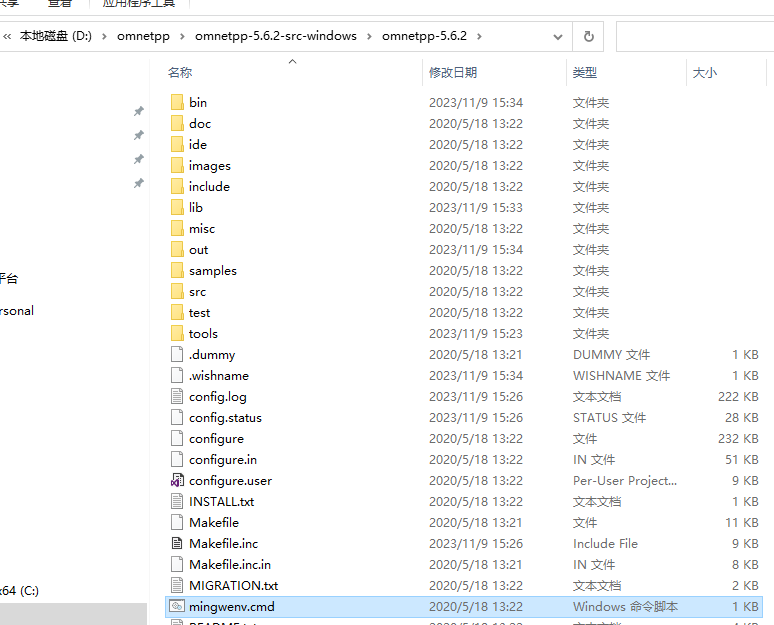This screenshot has width=774, height=625.
Task: Select the ide folder icon
Action: [177, 144]
